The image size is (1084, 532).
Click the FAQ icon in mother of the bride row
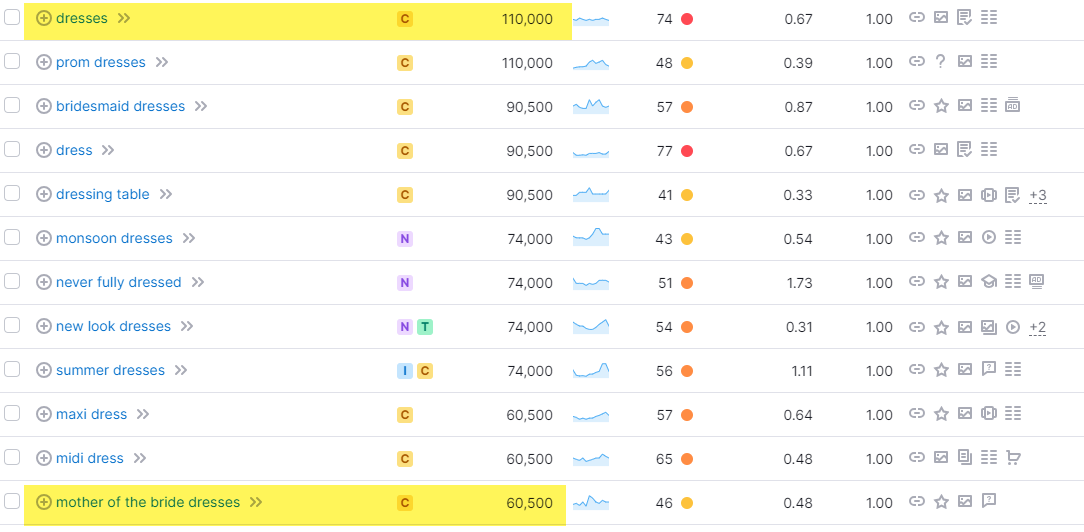pyautogui.click(x=989, y=502)
